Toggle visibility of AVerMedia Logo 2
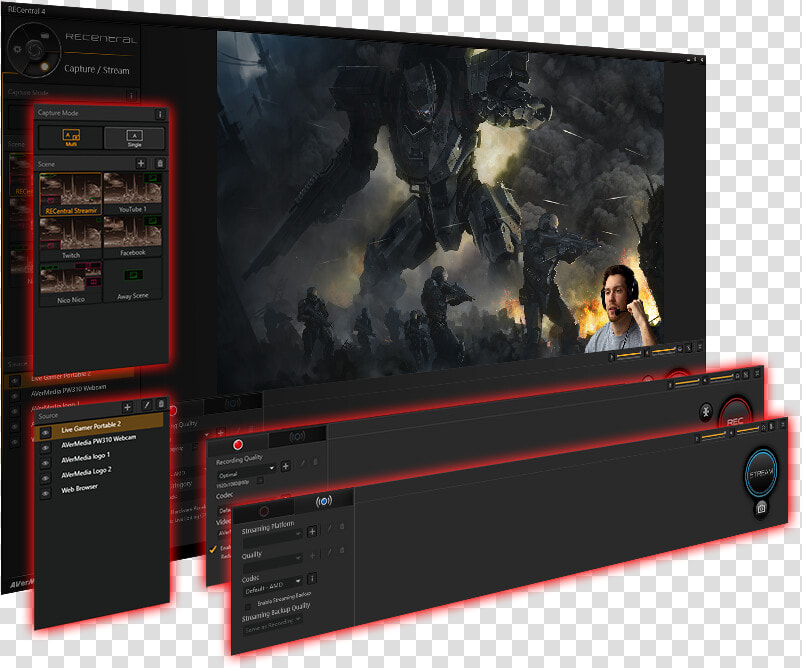Viewport: 802px width, 668px height. coord(45,478)
